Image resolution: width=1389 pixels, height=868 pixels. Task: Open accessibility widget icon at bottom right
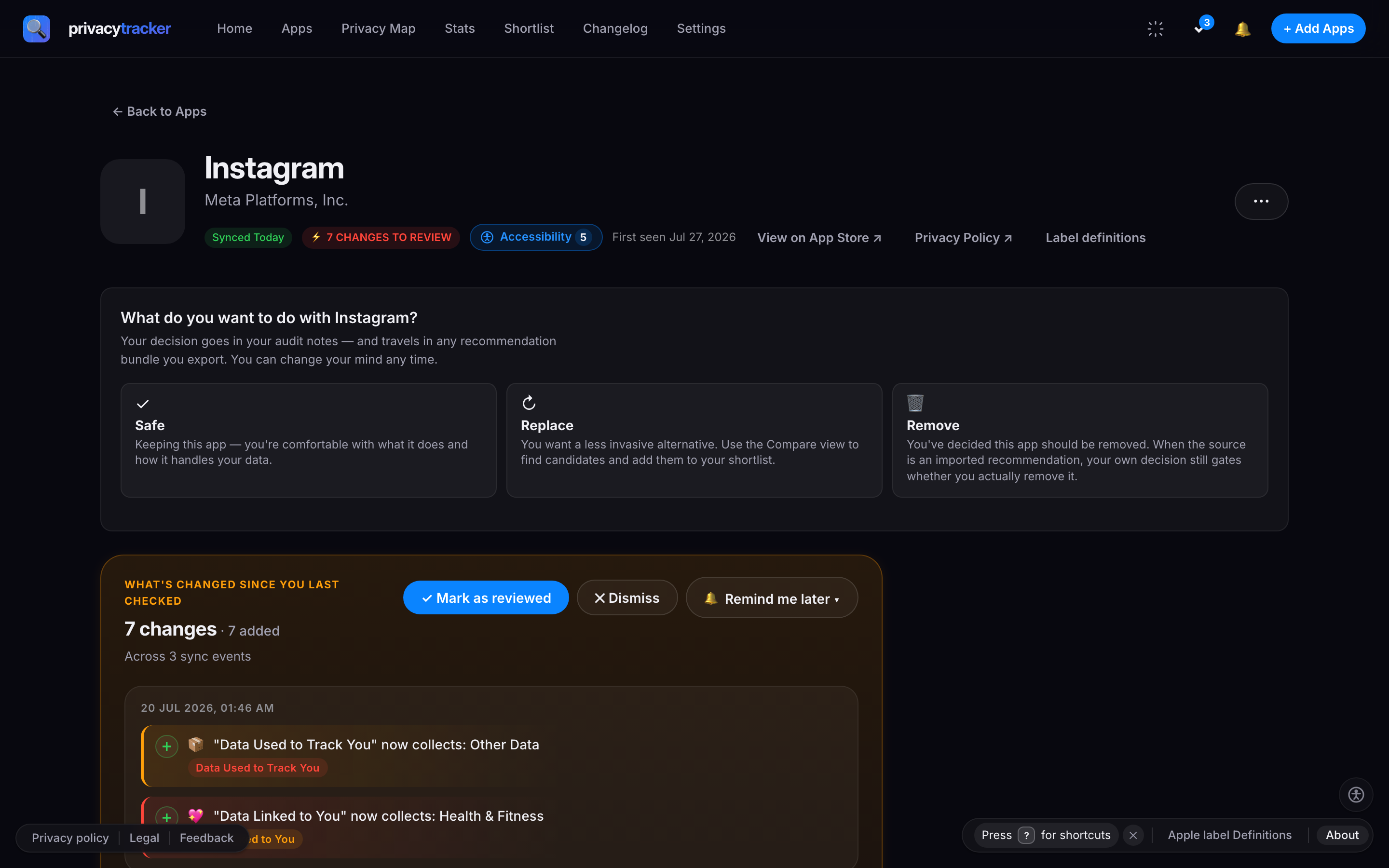point(1356,795)
